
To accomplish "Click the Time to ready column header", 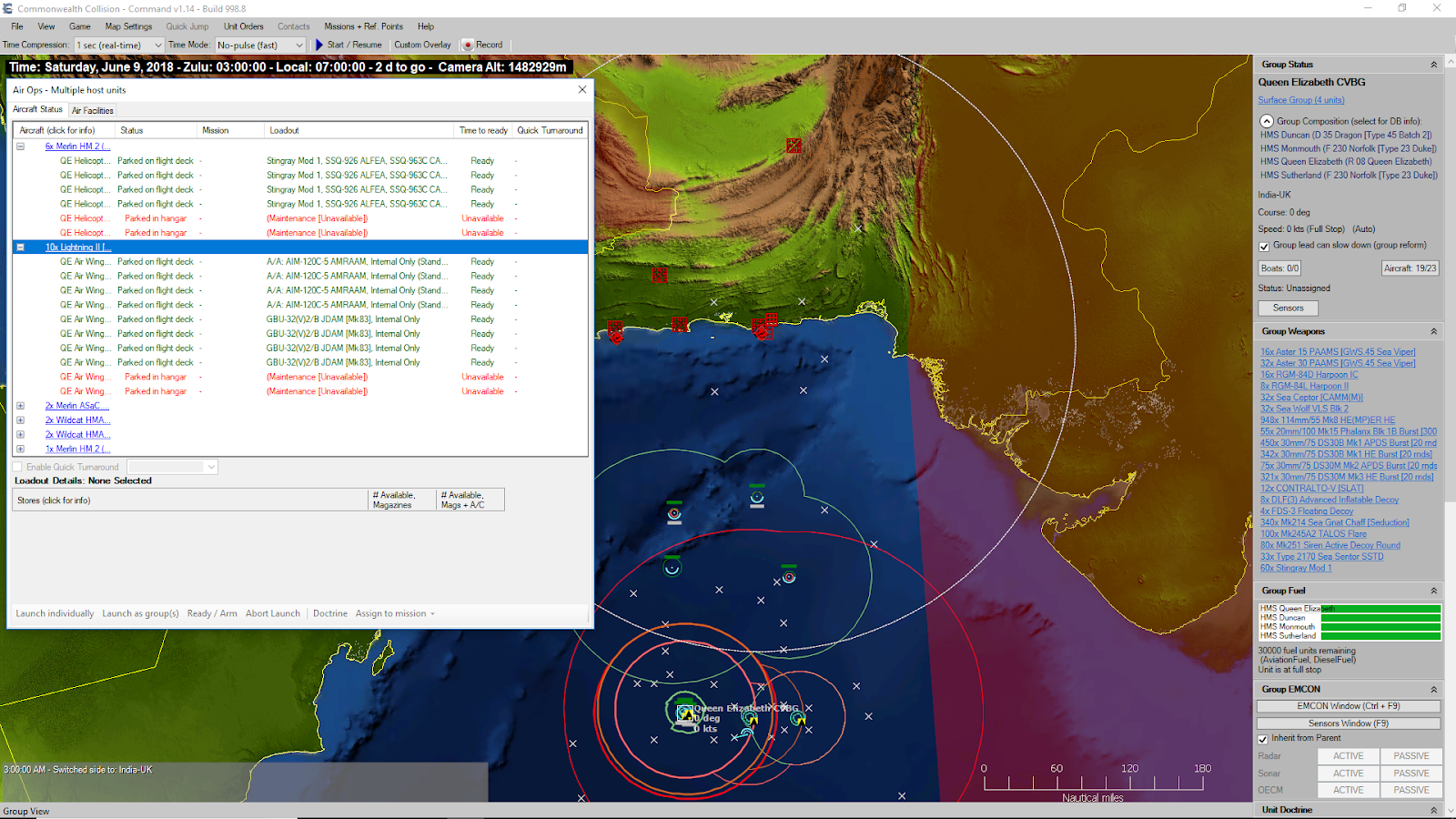I will click(483, 131).
